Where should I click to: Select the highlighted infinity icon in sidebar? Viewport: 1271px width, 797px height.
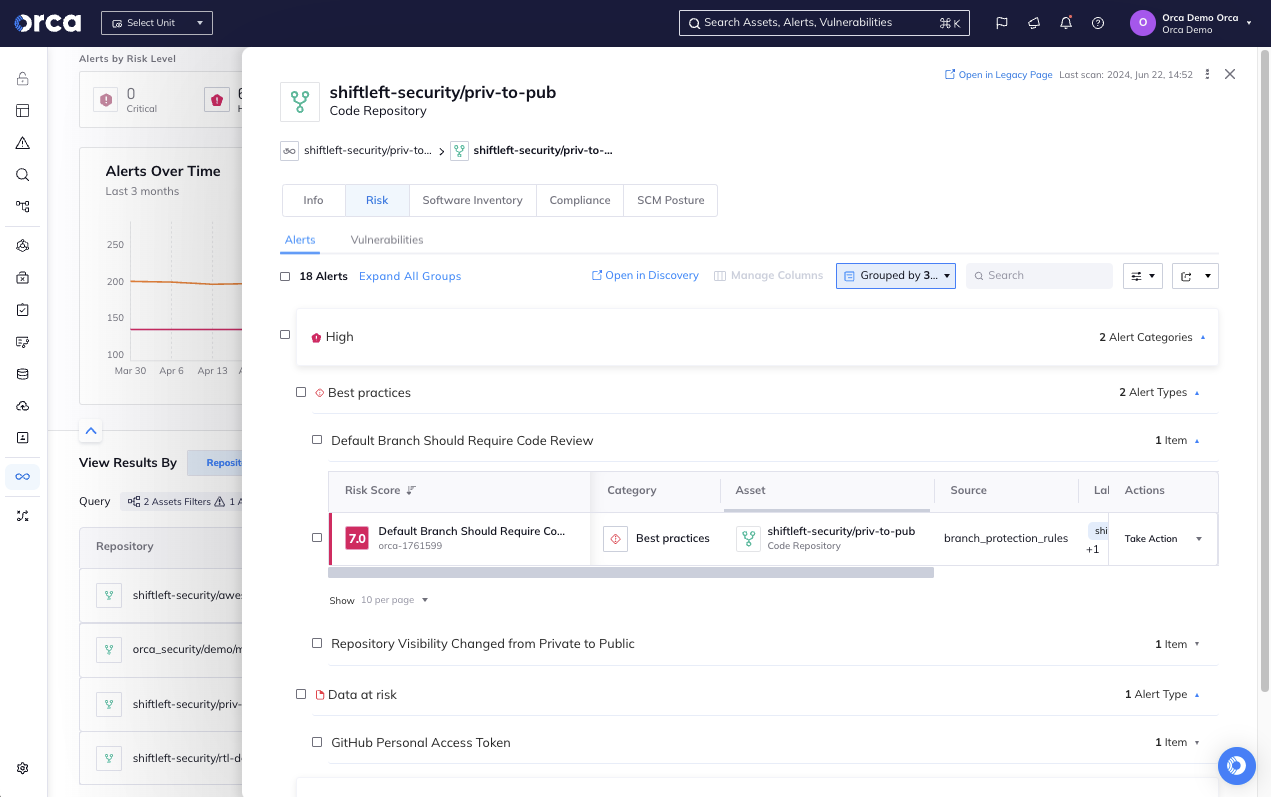pos(22,476)
